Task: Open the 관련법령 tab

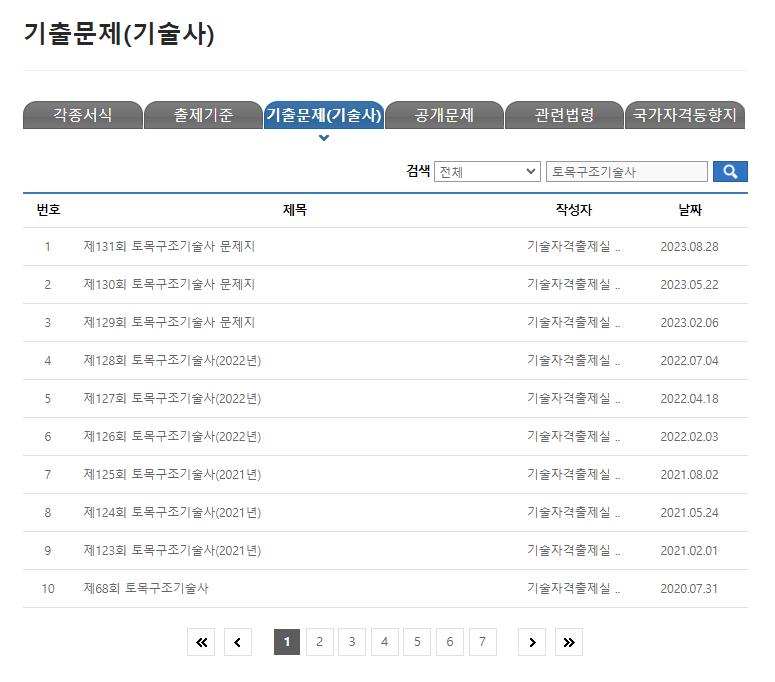Action: (564, 115)
